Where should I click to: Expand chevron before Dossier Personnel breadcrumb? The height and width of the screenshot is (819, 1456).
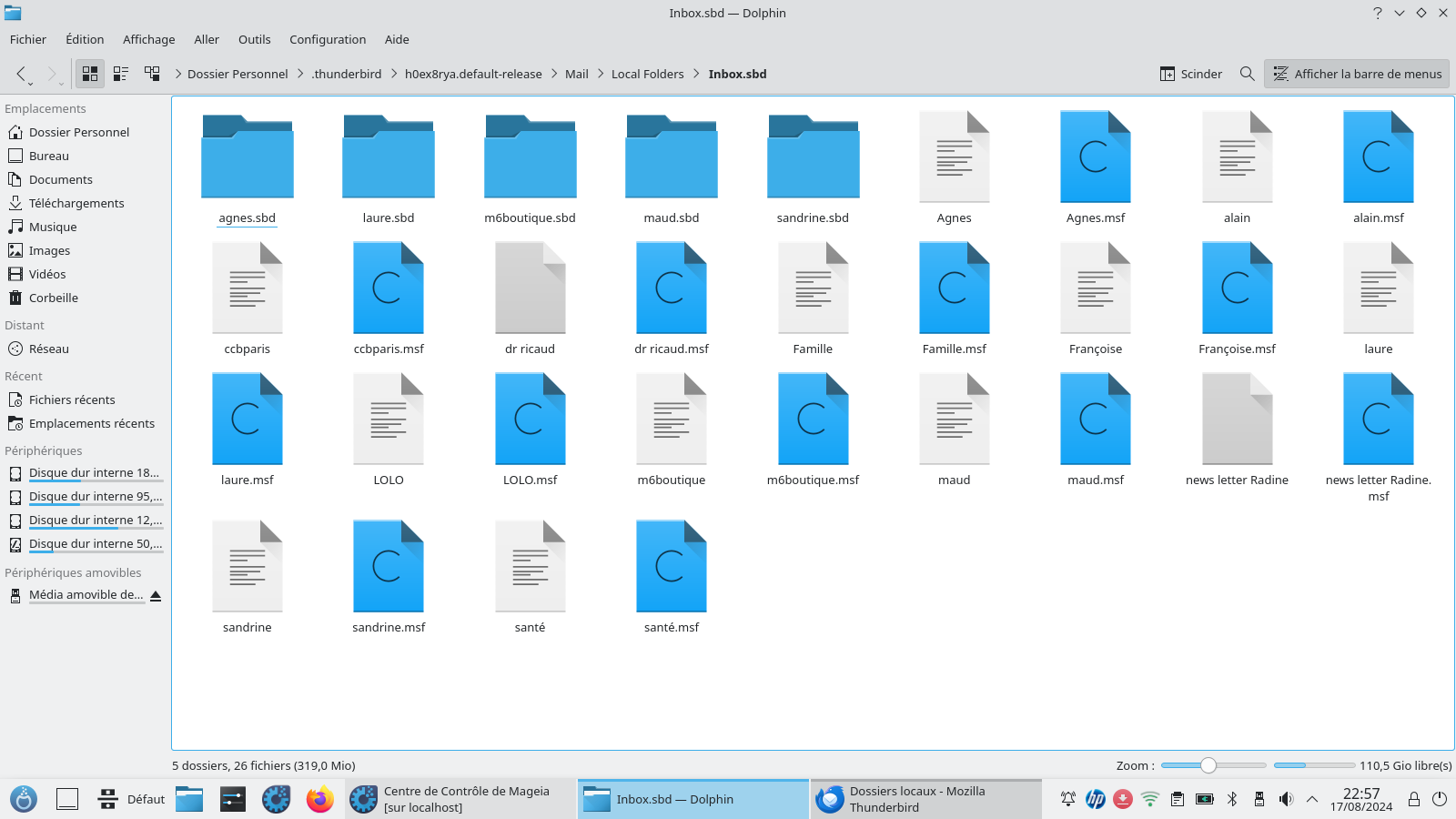pos(177,74)
